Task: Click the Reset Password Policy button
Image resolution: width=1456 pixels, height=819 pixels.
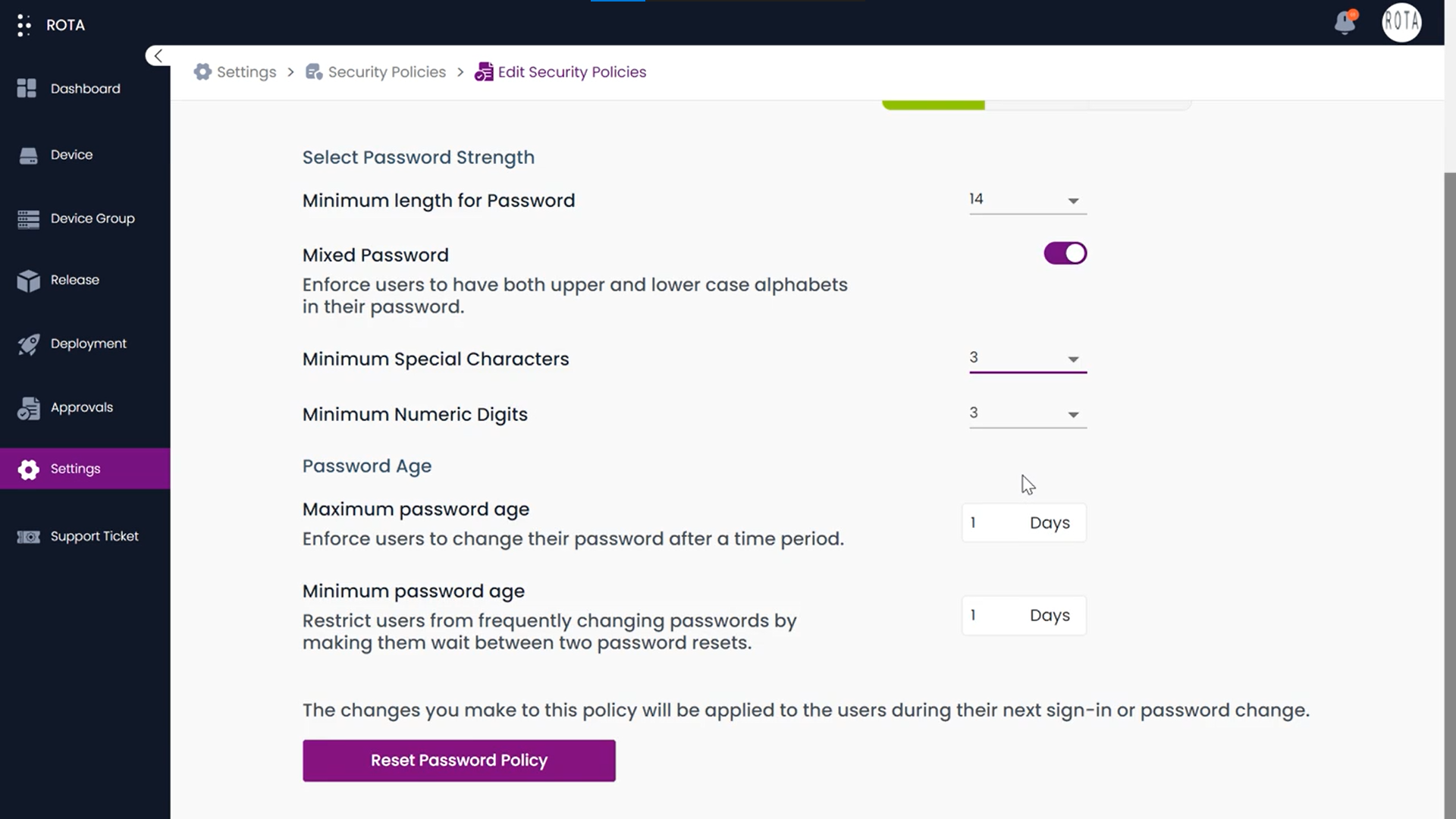Action: (x=459, y=760)
